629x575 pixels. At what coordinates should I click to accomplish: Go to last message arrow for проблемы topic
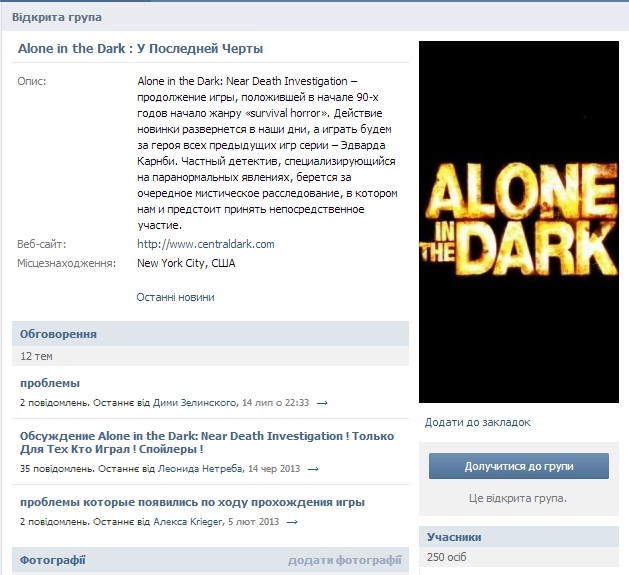point(322,403)
